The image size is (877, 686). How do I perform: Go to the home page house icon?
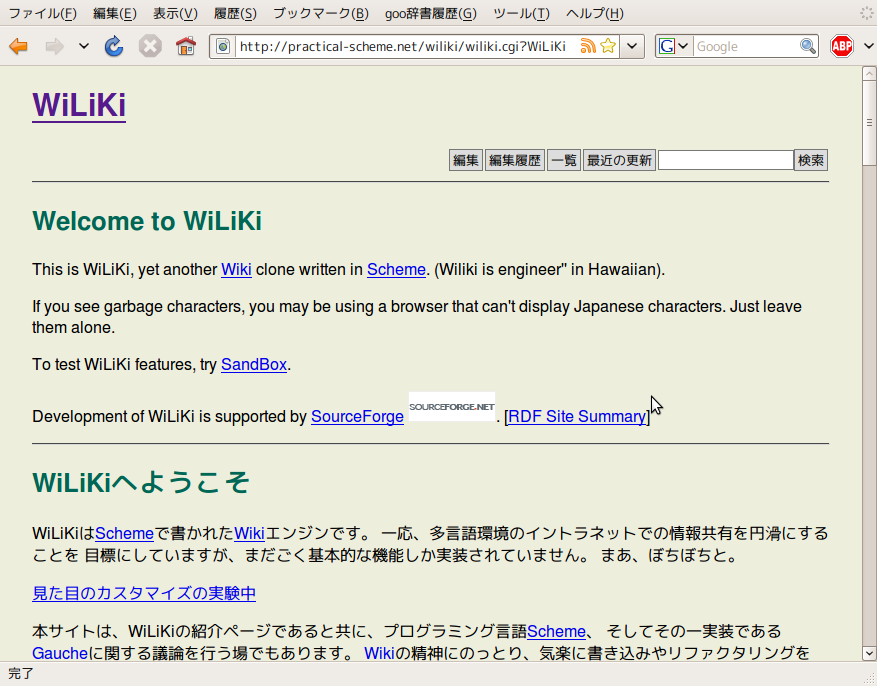pyautogui.click(x=186, y=46)
